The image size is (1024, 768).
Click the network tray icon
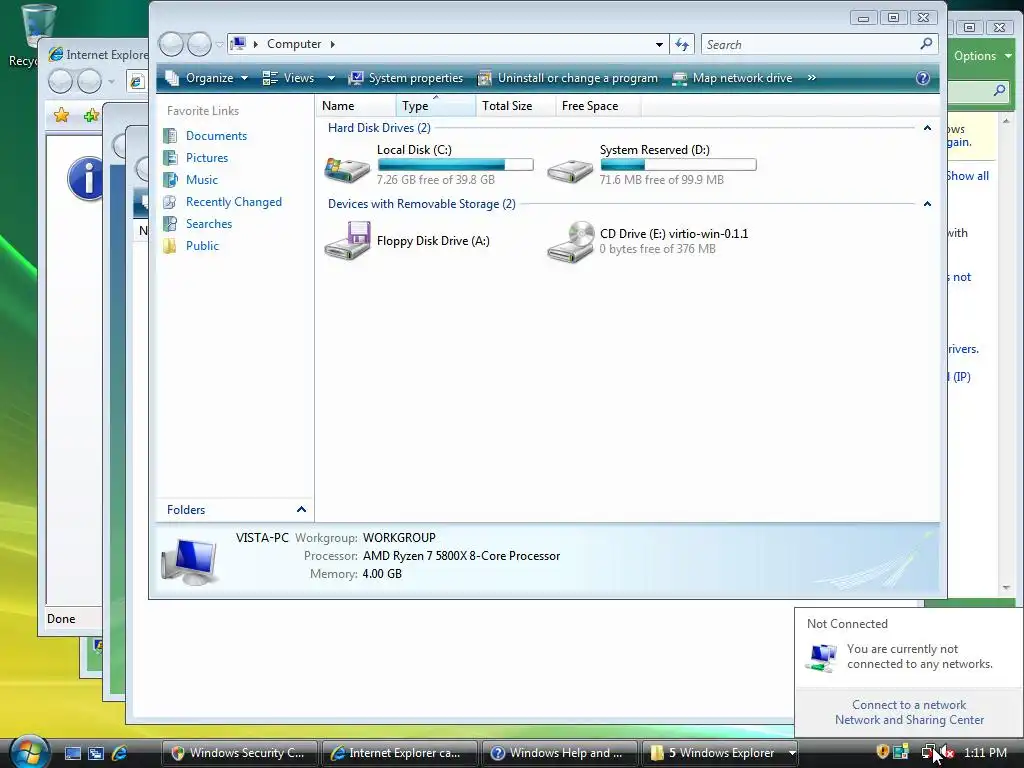click(x=928, y=752)
